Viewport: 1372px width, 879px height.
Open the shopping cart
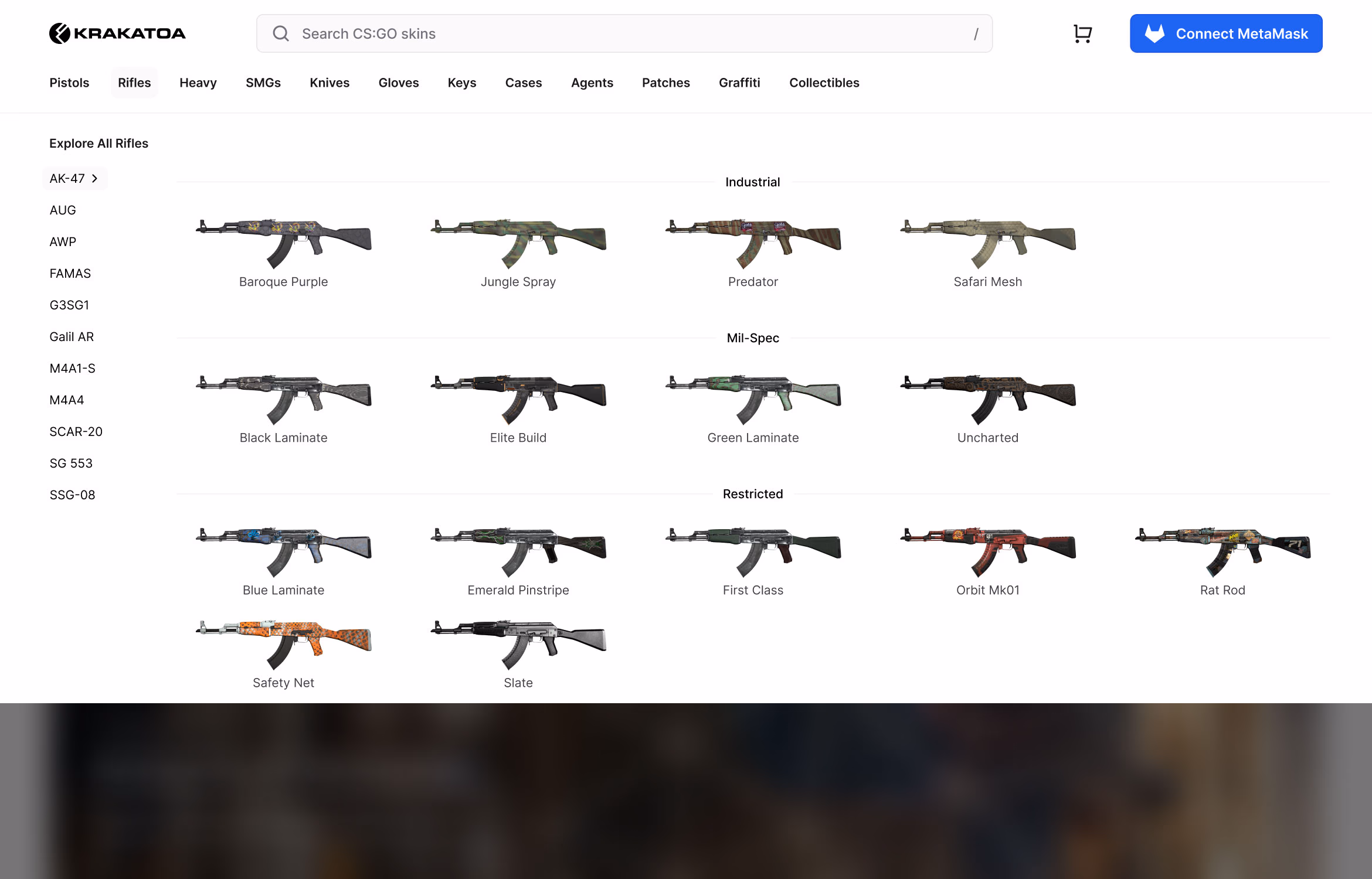tap(1082, 33)
